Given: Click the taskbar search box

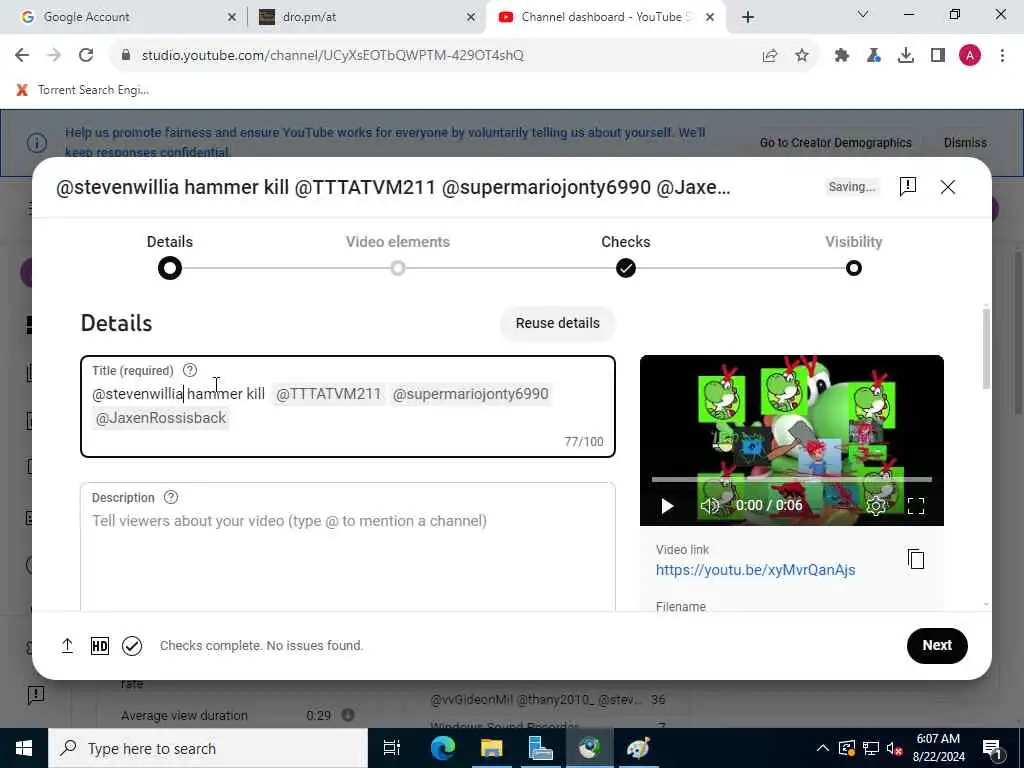Looking at the screenshot, I should tap(208, 748).
